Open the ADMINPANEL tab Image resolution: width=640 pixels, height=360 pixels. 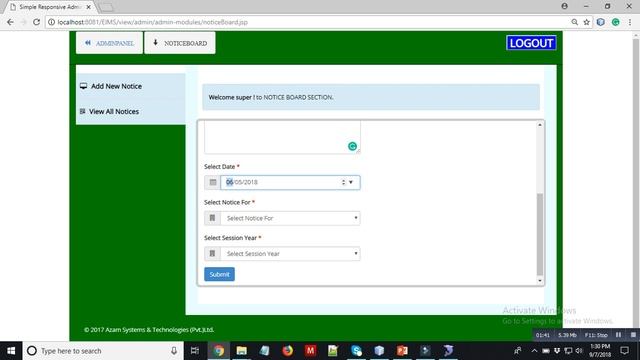point(109,43)
